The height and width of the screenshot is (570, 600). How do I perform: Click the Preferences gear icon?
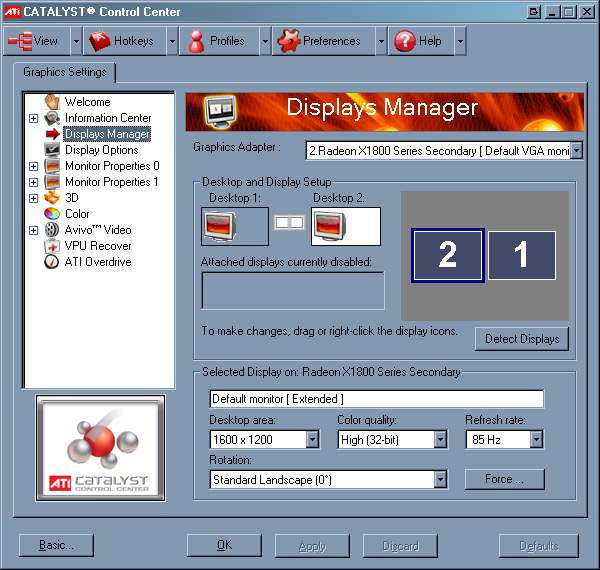(x=289, y=41)
